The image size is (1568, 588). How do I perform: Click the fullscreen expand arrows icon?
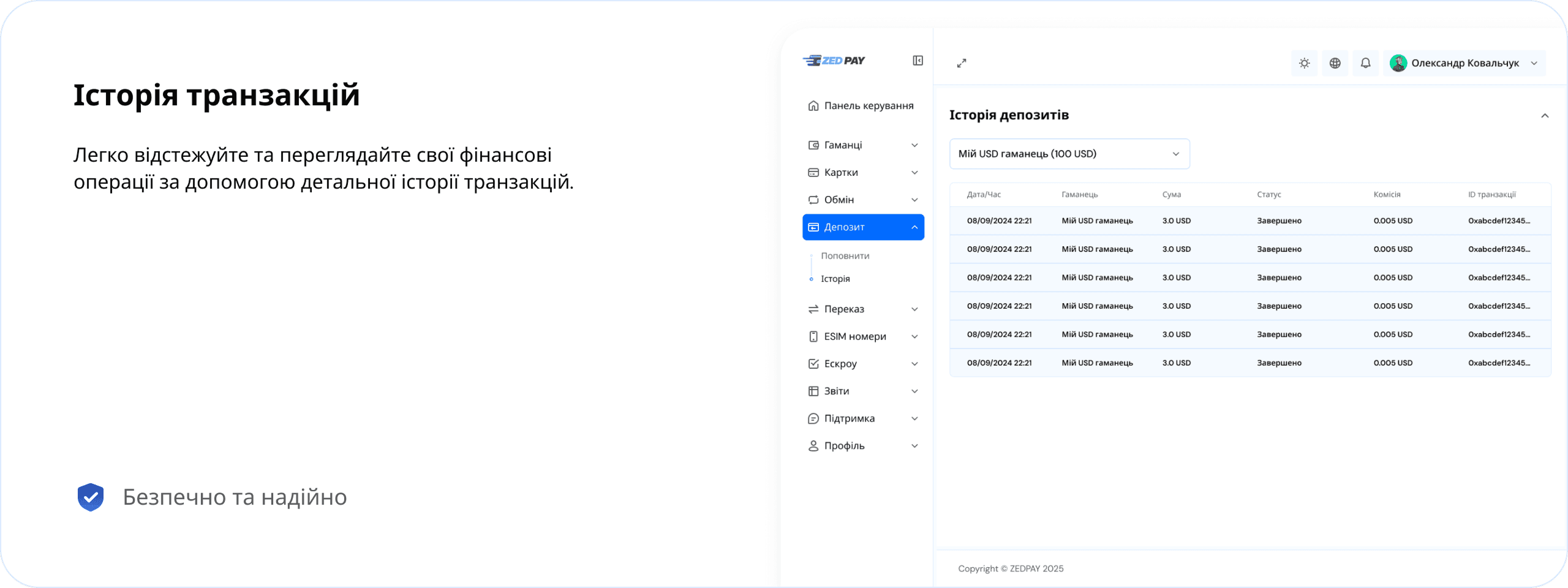coord(962,63)
